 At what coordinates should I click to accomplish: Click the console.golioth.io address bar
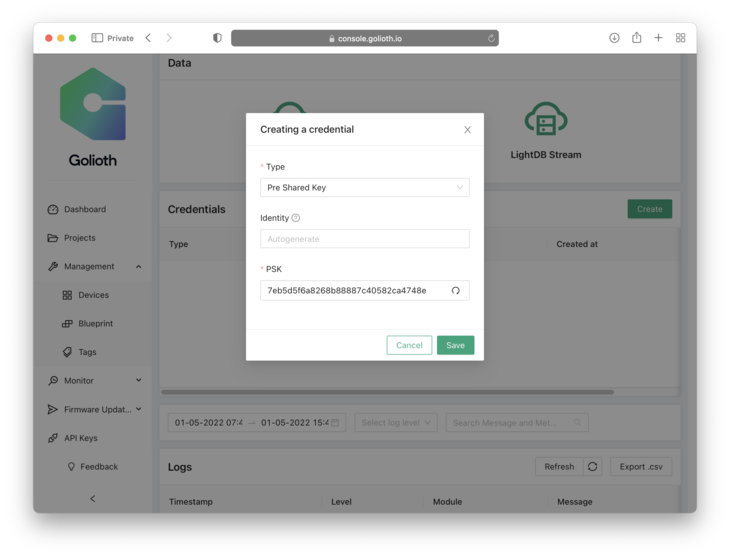365,38
